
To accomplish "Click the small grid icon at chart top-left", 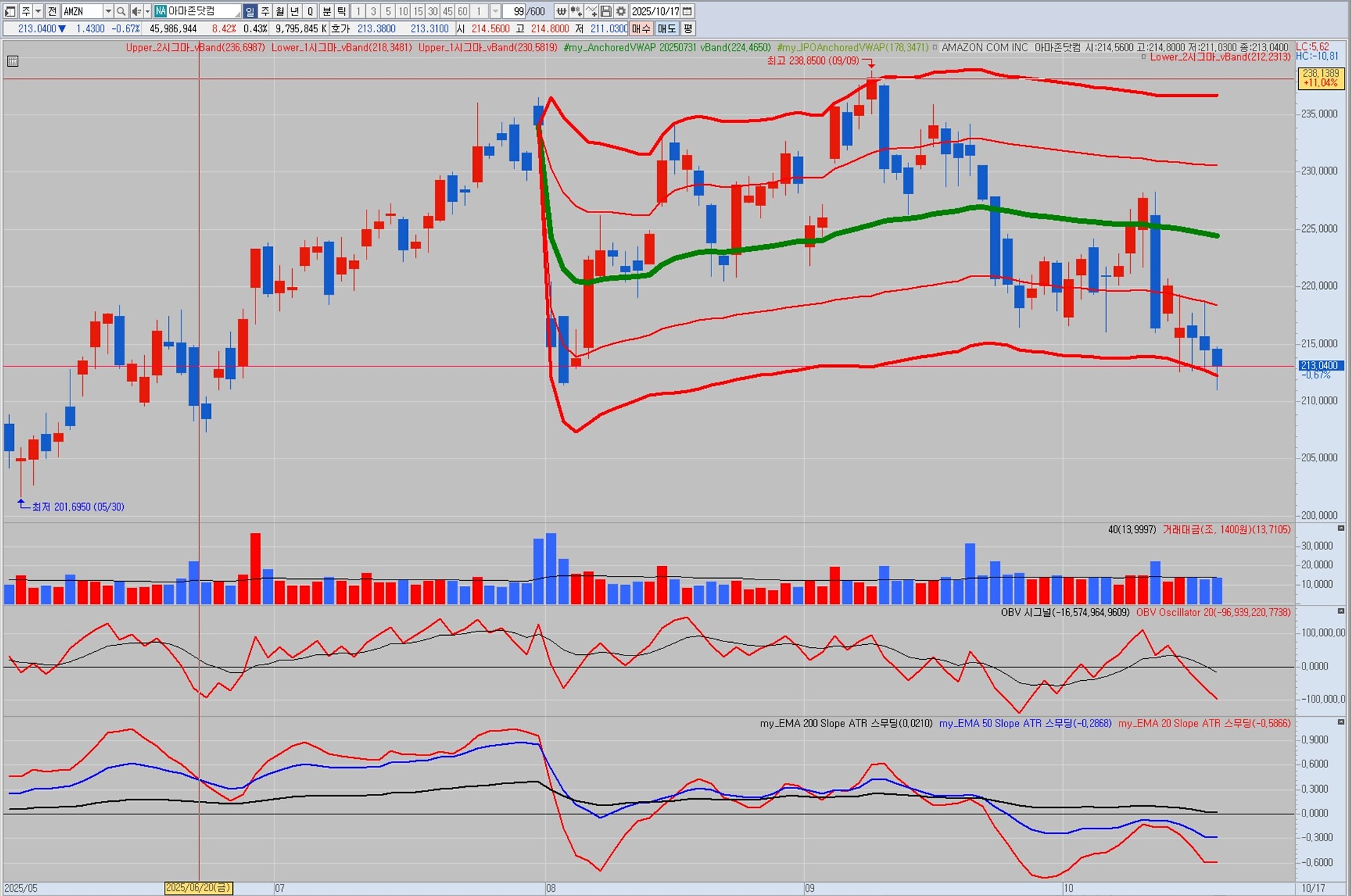I will pyautogui.click(x=13, y=61).
